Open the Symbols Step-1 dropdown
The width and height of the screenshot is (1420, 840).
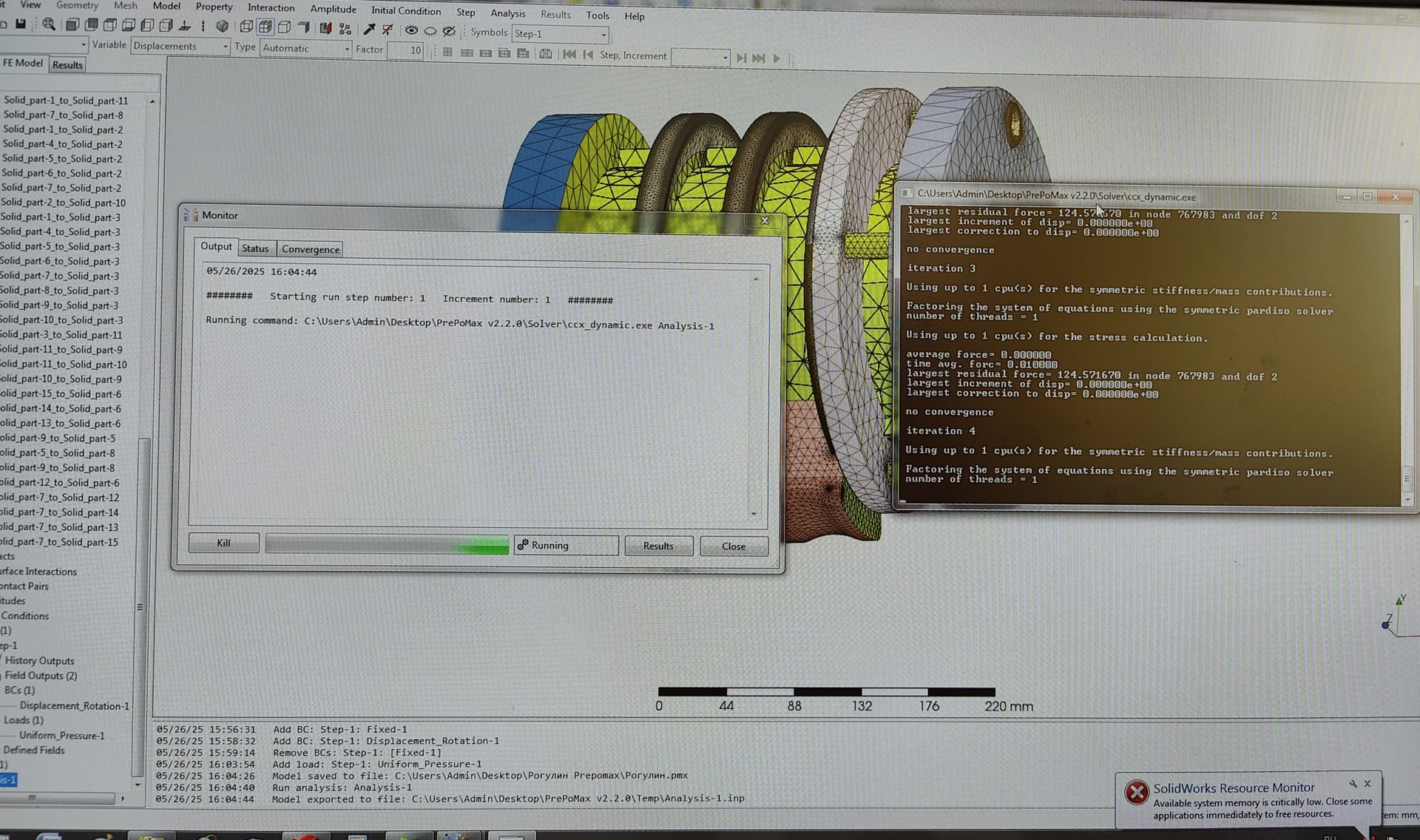click(x=561, y=34)
